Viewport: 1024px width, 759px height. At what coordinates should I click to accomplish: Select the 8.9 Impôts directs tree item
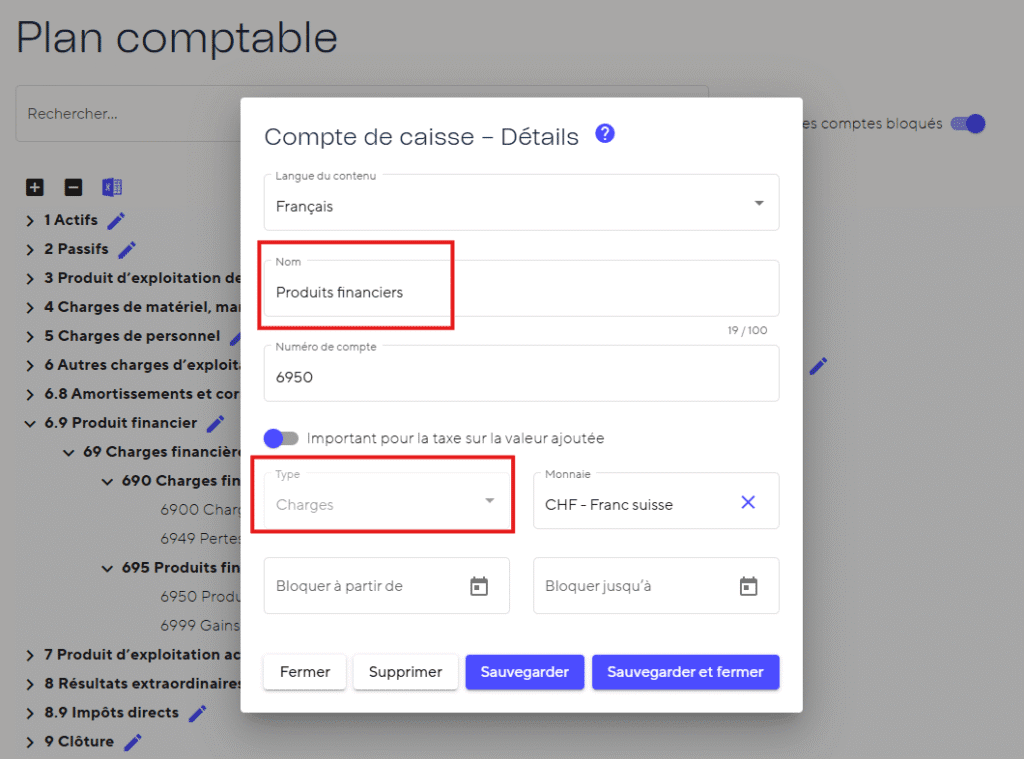pos(111,713)
